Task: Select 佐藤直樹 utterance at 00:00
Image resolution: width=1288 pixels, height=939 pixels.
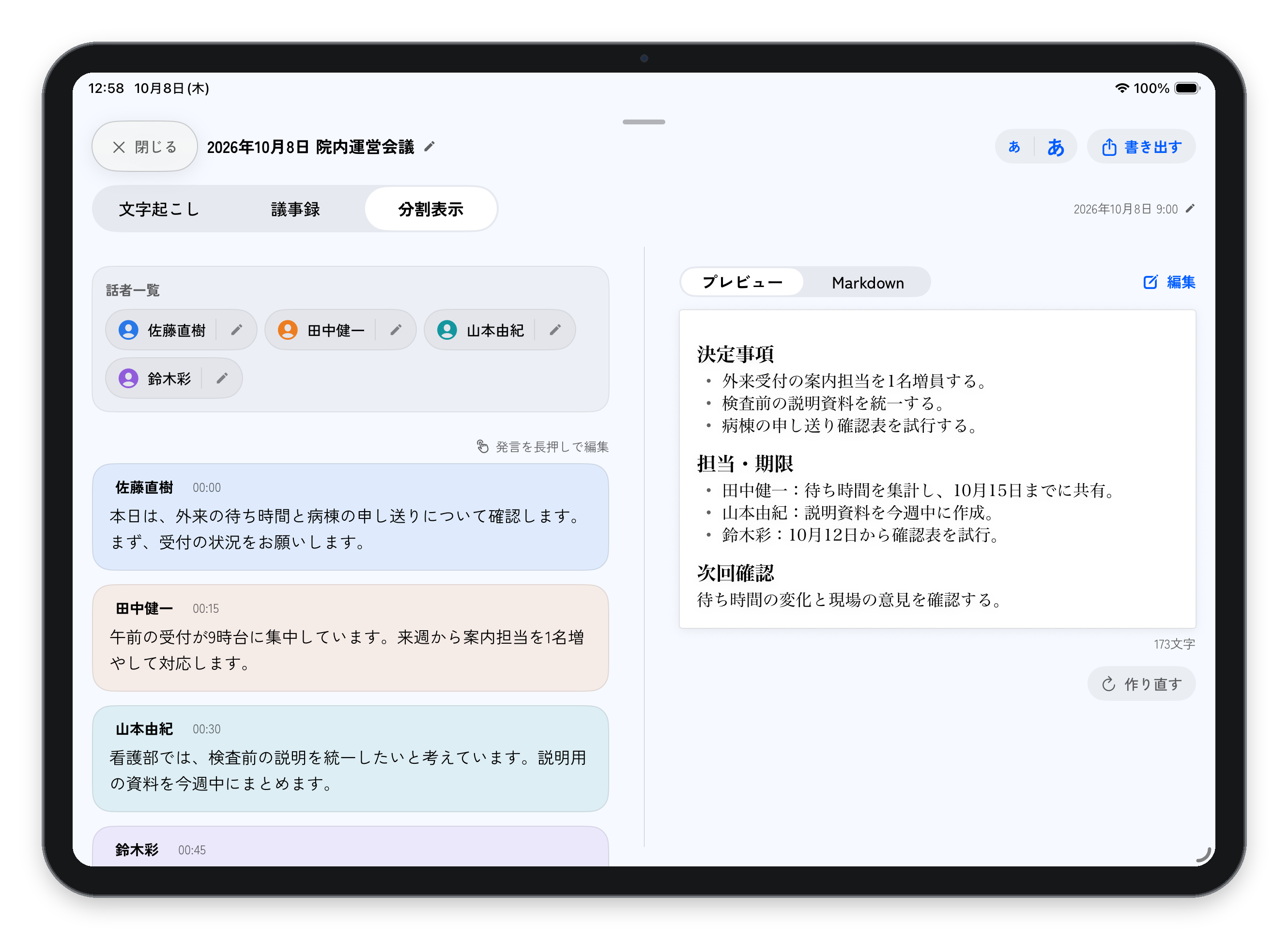Action: tap(350, 516)
